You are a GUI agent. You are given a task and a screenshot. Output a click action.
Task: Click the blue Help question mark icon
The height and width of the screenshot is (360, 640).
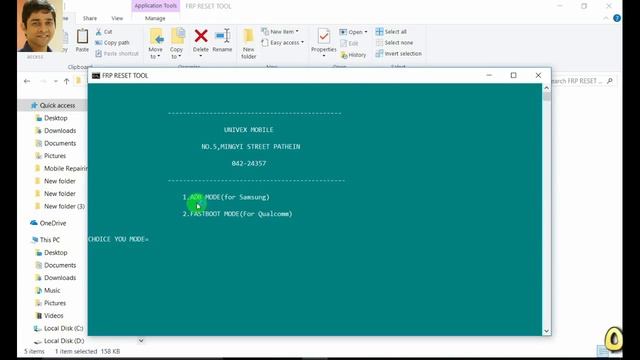(617, 18)
